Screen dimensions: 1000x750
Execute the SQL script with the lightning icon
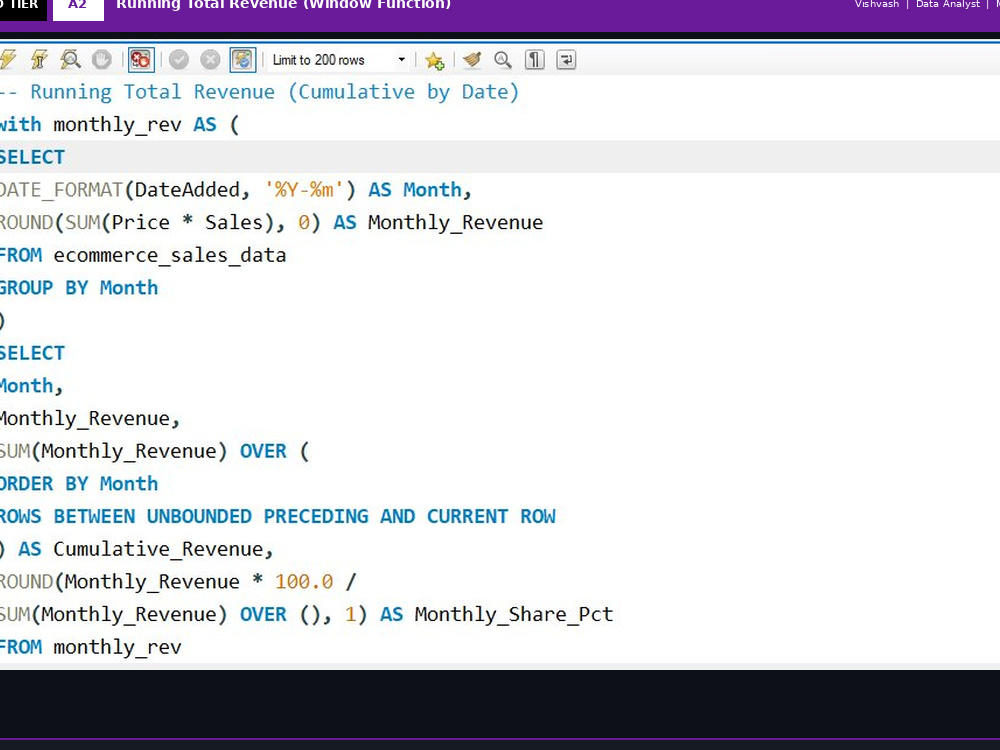click(8, 60)
